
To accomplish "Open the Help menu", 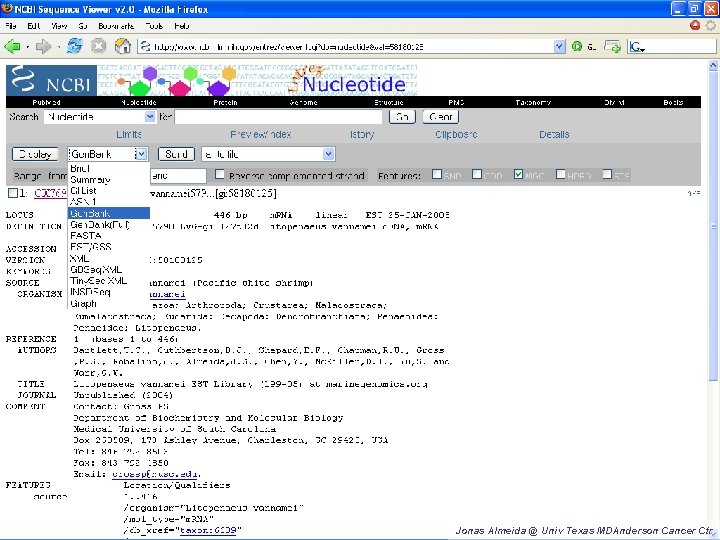I will pyautogui.click(x=181, y=26).
